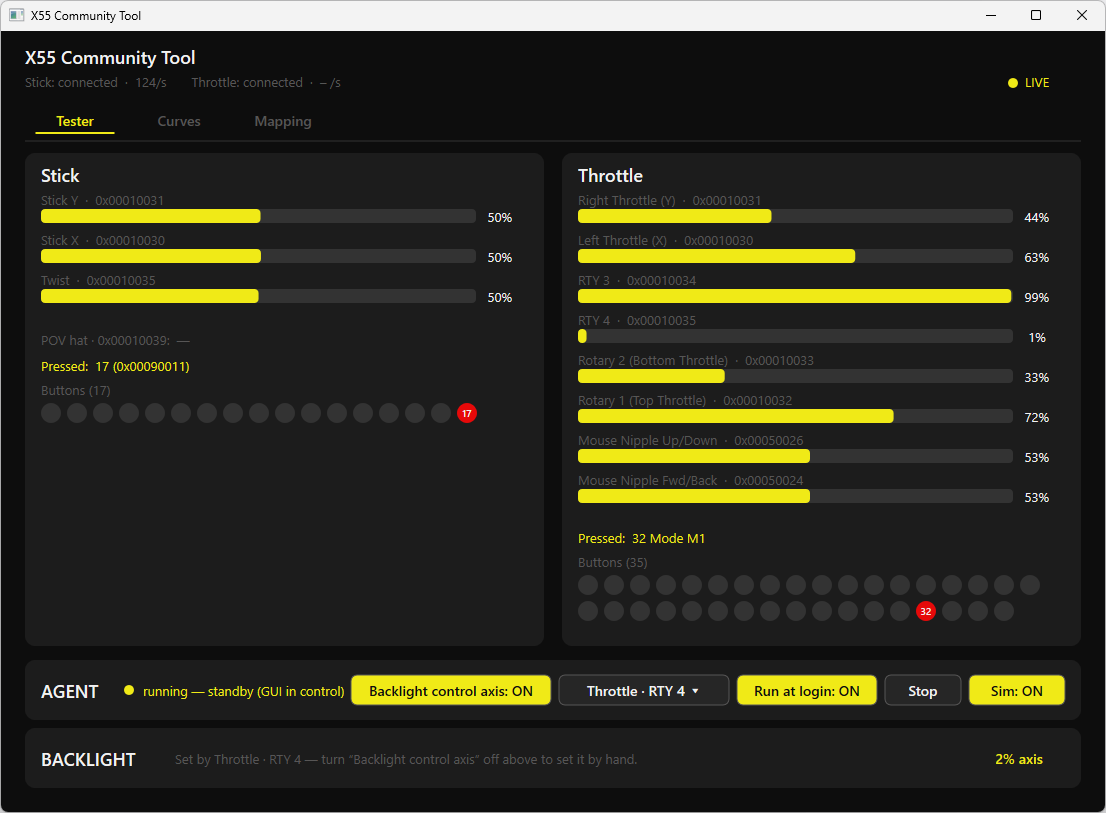This screenshot has height=813, width=1106.
Task: Click the Stick Y axis bar
Action: pos(258,216)
